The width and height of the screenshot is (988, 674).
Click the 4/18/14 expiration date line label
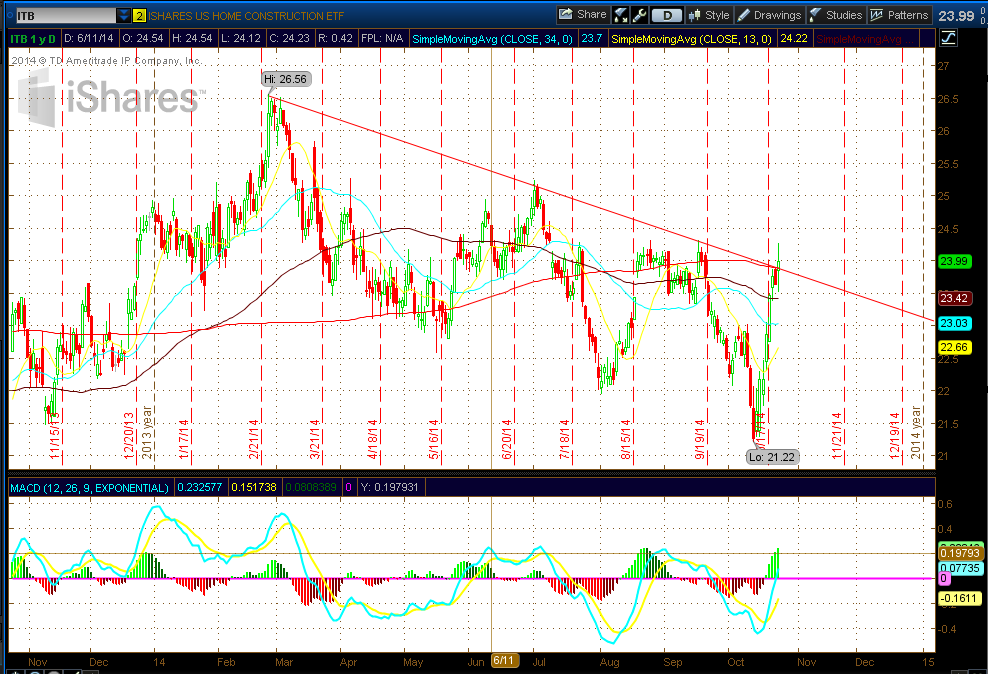point(372,440)
